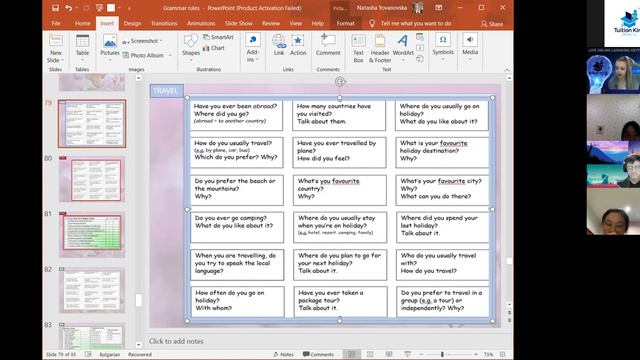The width and height of the screenshot is (640, 360).
Task: Switch to Normal view in status bar
Action: click(x=351, y=354)
